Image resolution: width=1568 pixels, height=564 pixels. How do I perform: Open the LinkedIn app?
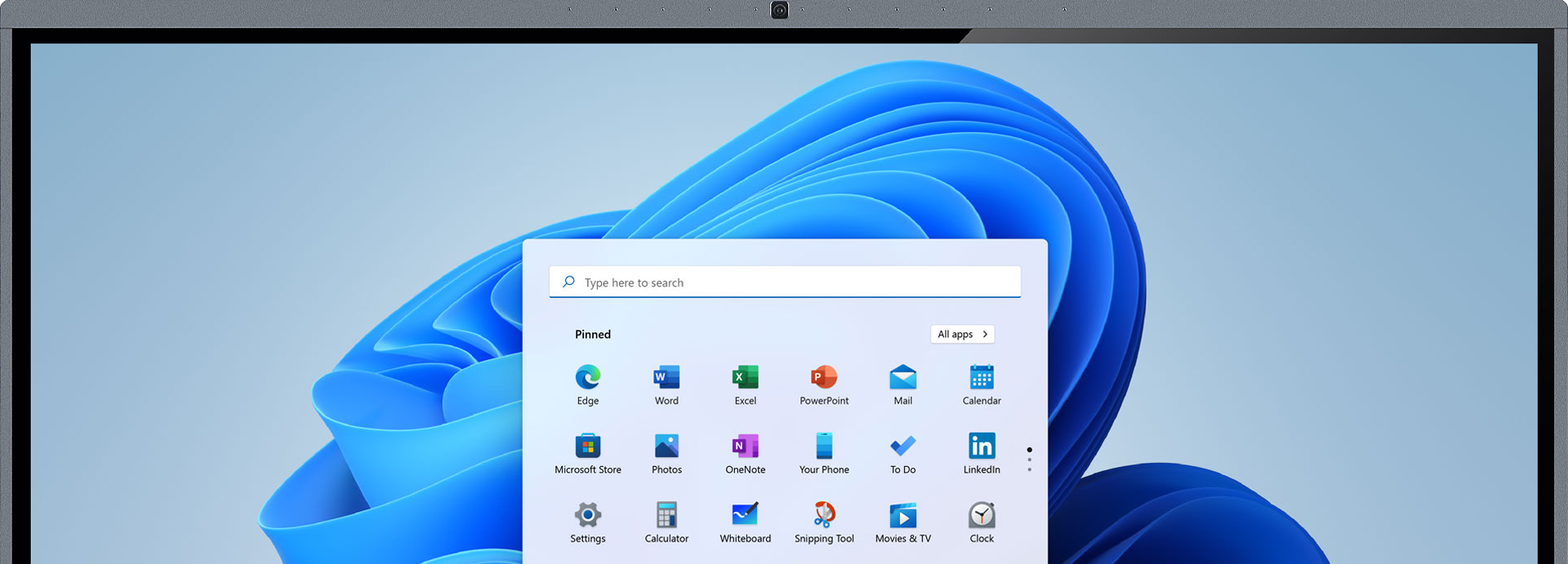tap(982, 453)
